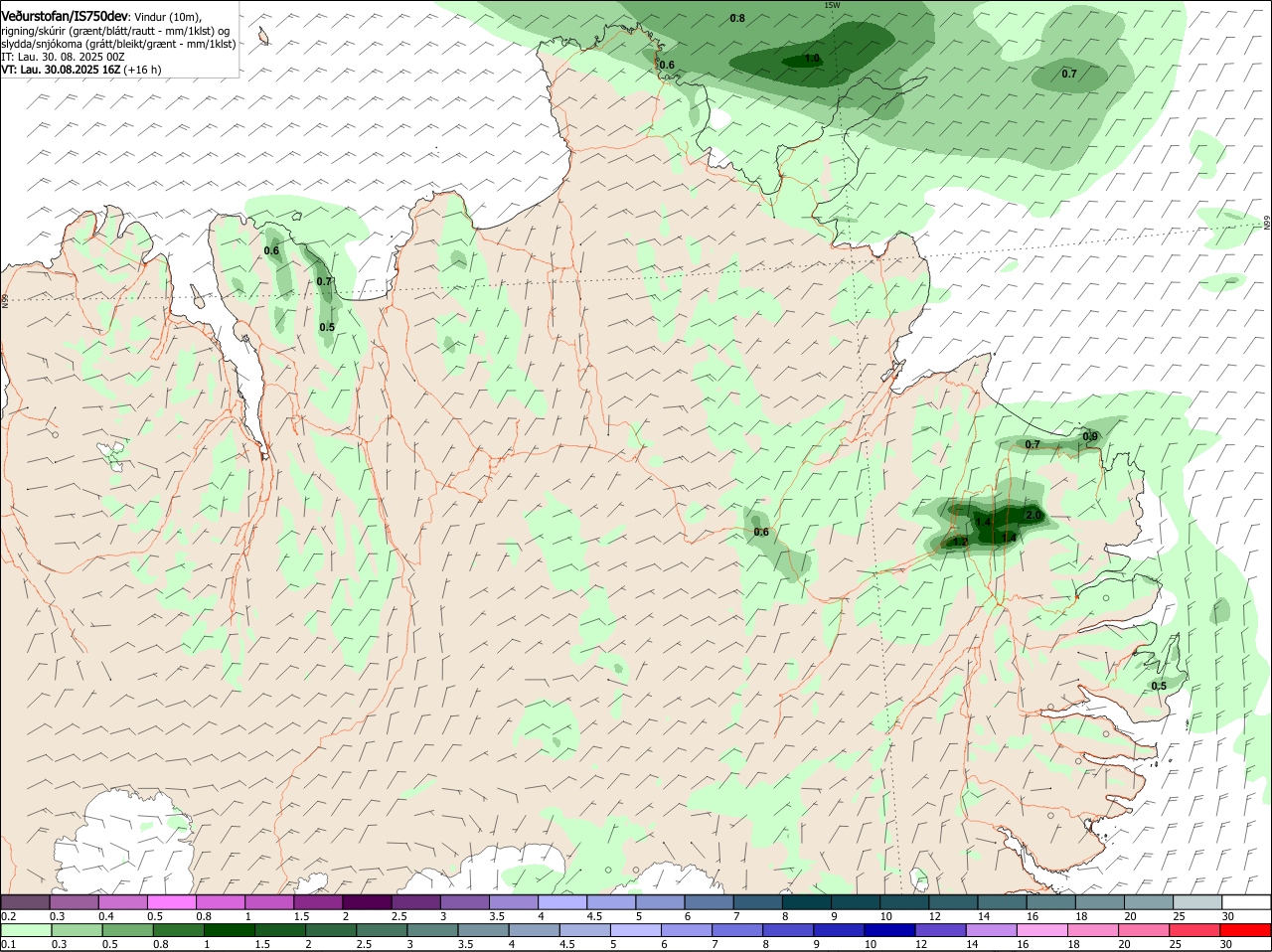Click the pink swatch above 20 in the lower legend
This screenshot has width=1272, height=952.
coord(1145,930)
